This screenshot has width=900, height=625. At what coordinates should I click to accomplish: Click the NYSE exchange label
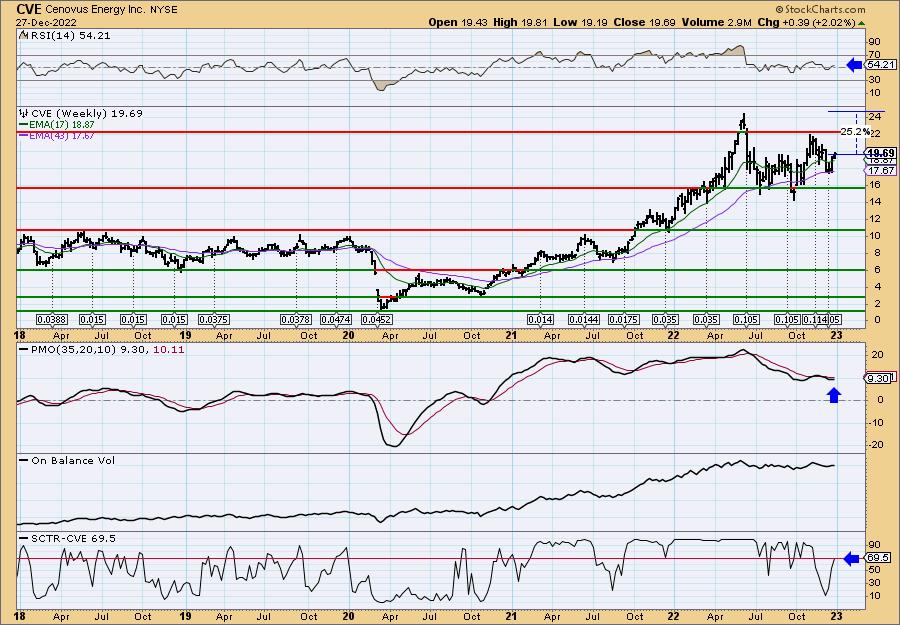(162, 10)
